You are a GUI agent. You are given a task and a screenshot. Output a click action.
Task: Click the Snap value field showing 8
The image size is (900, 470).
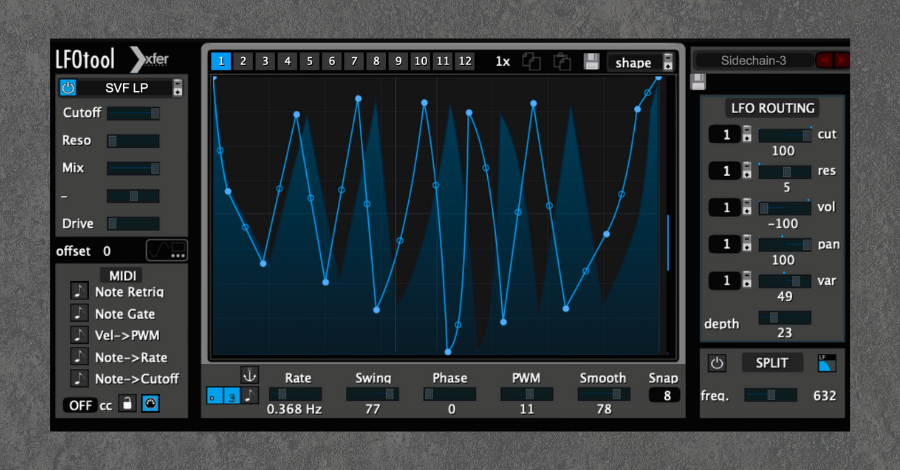click(665, 395)
